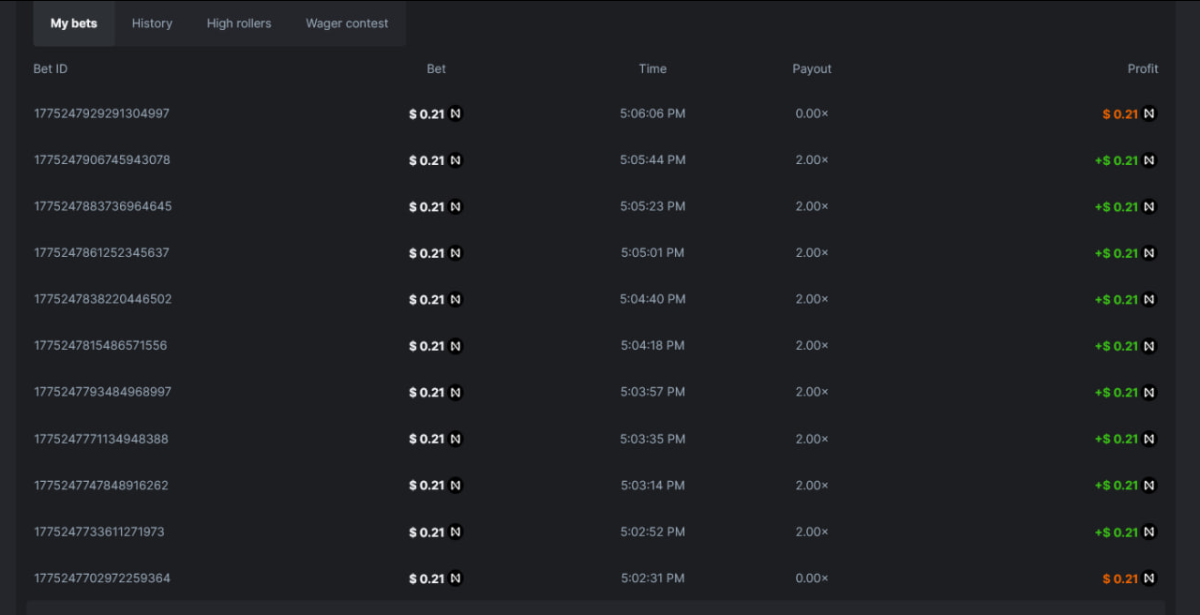
Task: Click the Profit column header
Action: point(1142,69)
